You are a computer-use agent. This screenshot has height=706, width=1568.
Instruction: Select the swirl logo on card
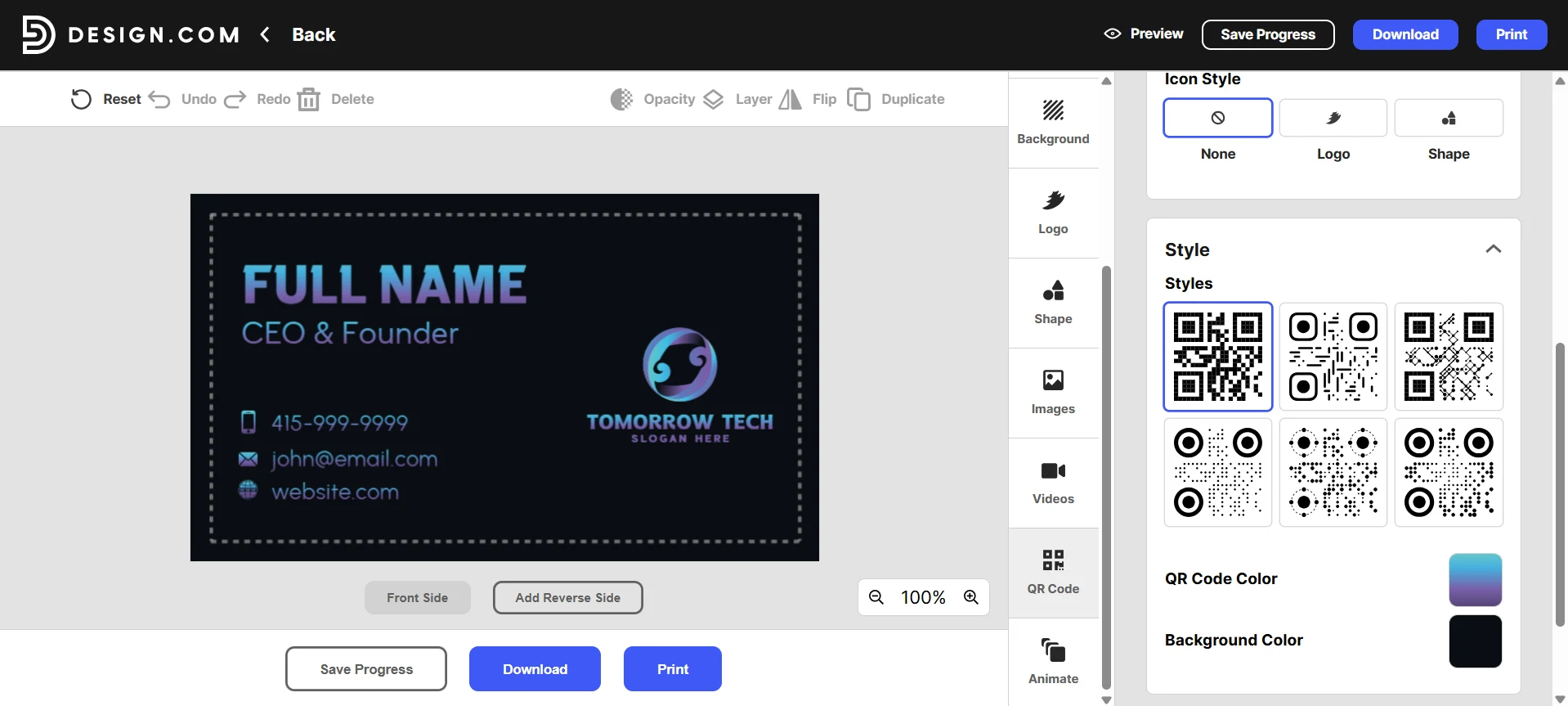[679, 365]
